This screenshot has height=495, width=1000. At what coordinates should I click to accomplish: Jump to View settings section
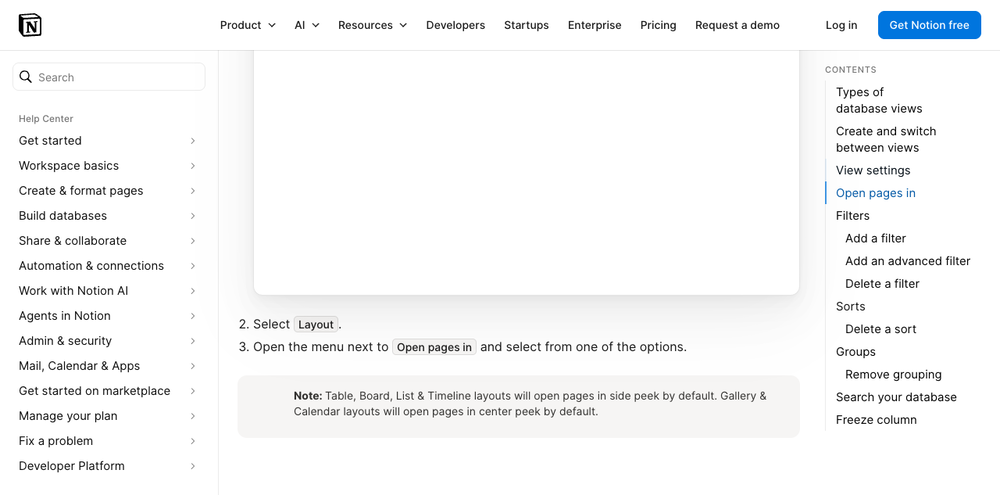(873, 170)
